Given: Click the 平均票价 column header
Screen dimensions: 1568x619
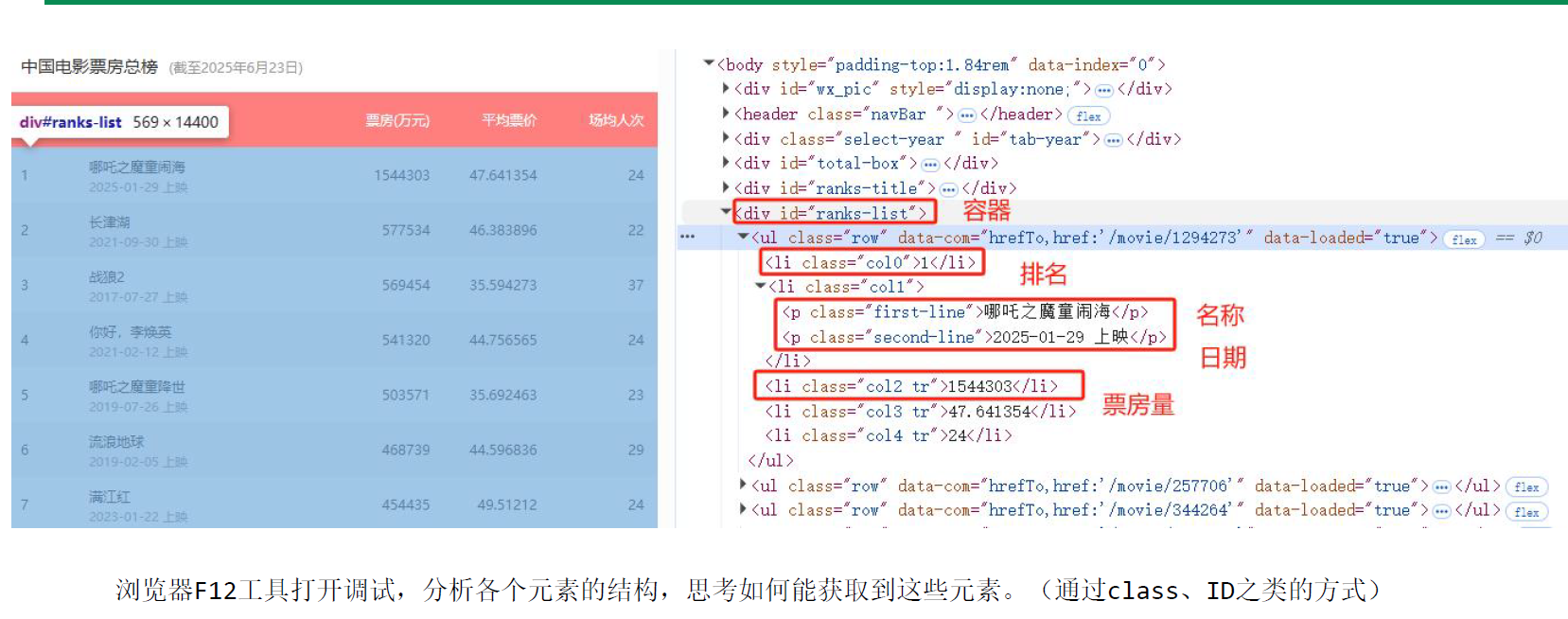Looking at the screenshot, I should click(x=509, y=120).
